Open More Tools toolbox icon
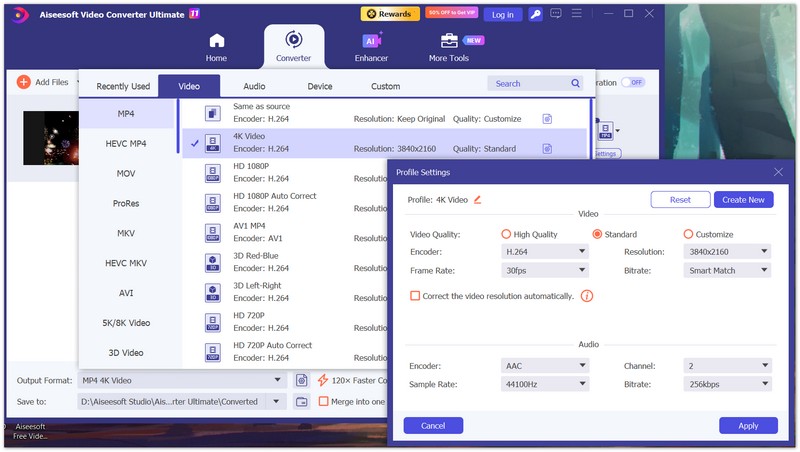Screen dimensions: 800x452 [449, 40]
